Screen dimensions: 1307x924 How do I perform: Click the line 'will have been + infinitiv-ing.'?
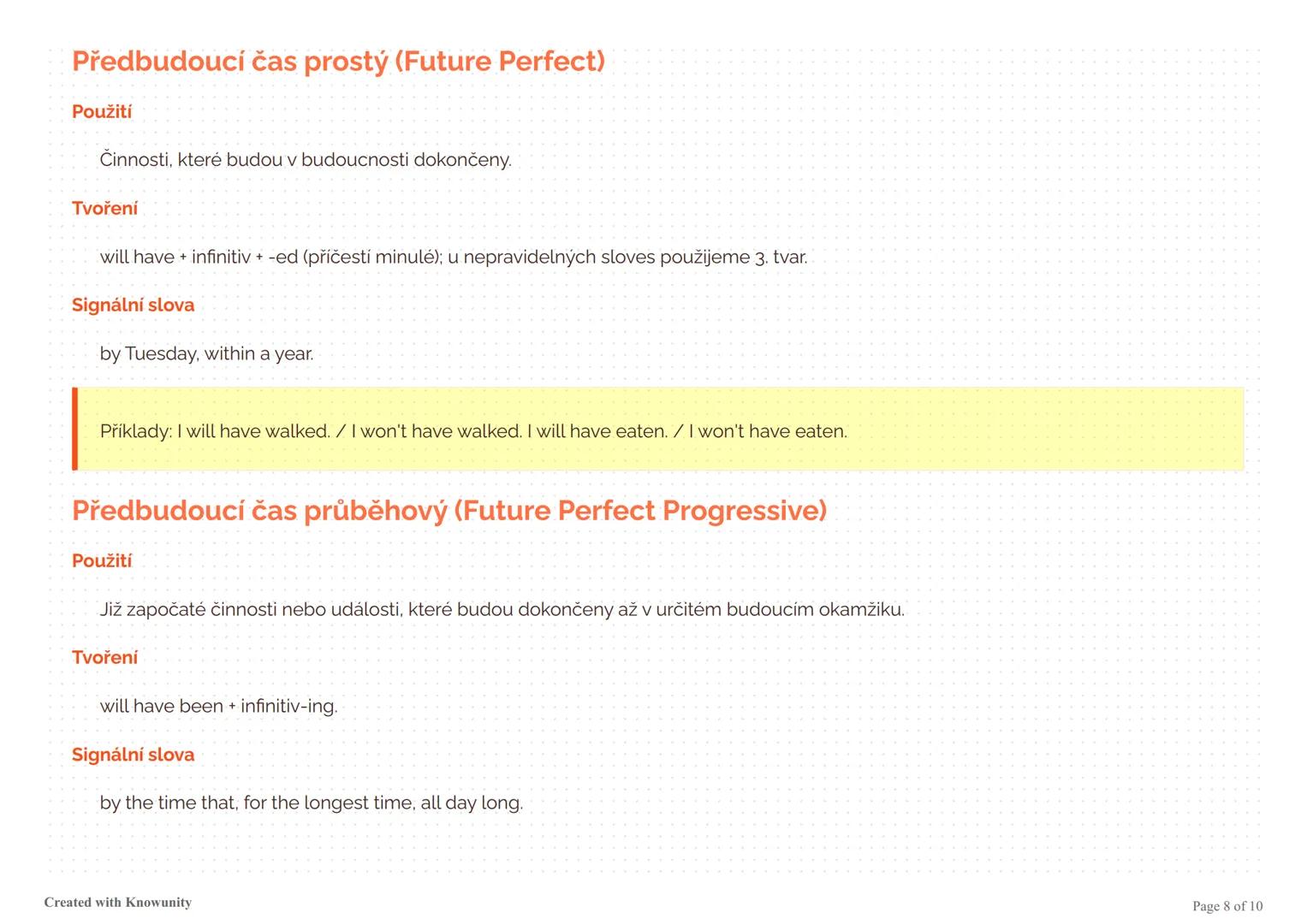pyautogui.click(x=218, y=707)
